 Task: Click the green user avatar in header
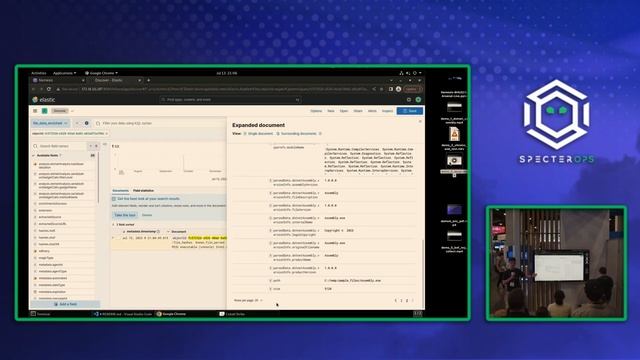pos(418,100)
